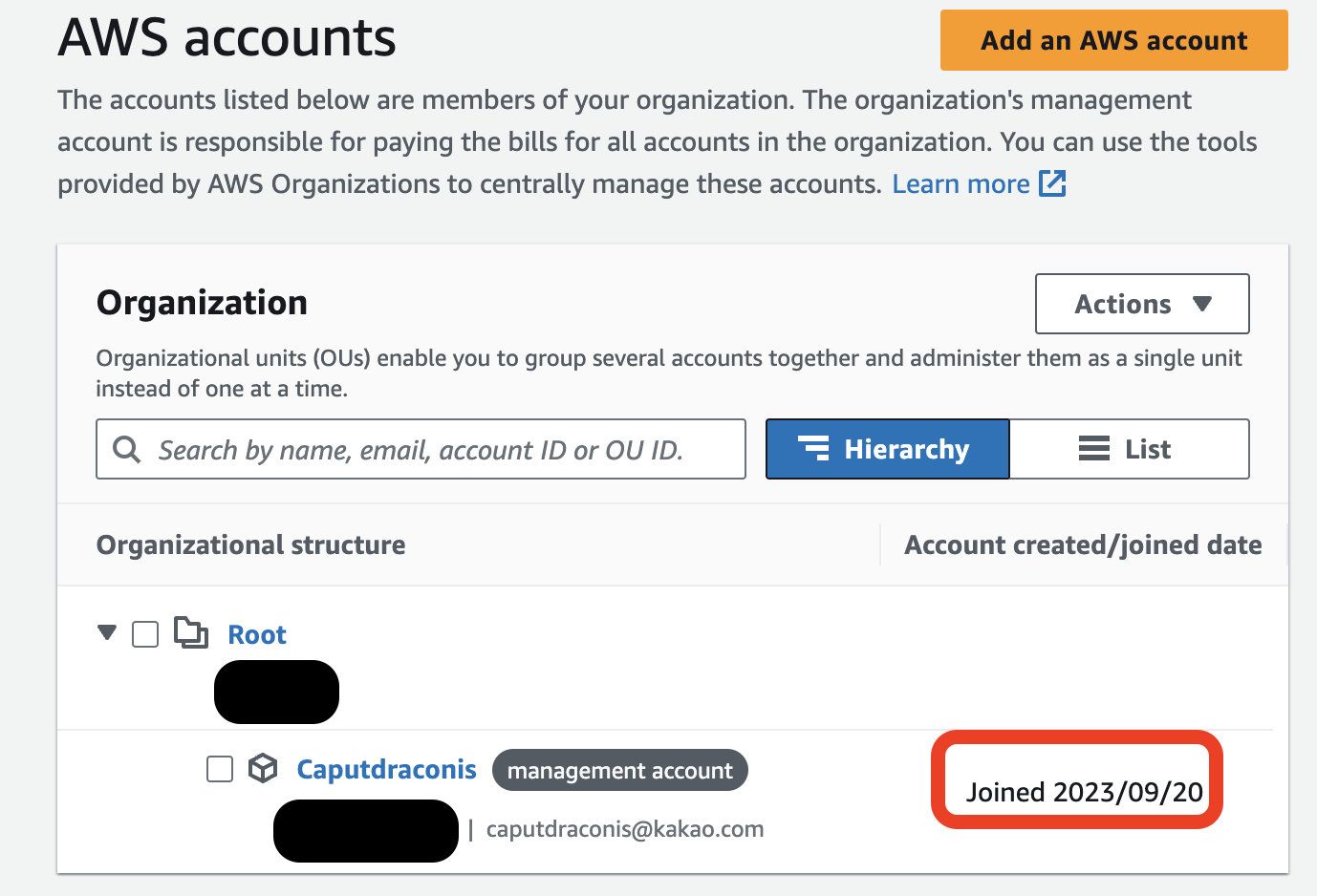This screenshot has width=1317, height=896.
Task: Click the Organization section heading
Action: click(202, 303)
